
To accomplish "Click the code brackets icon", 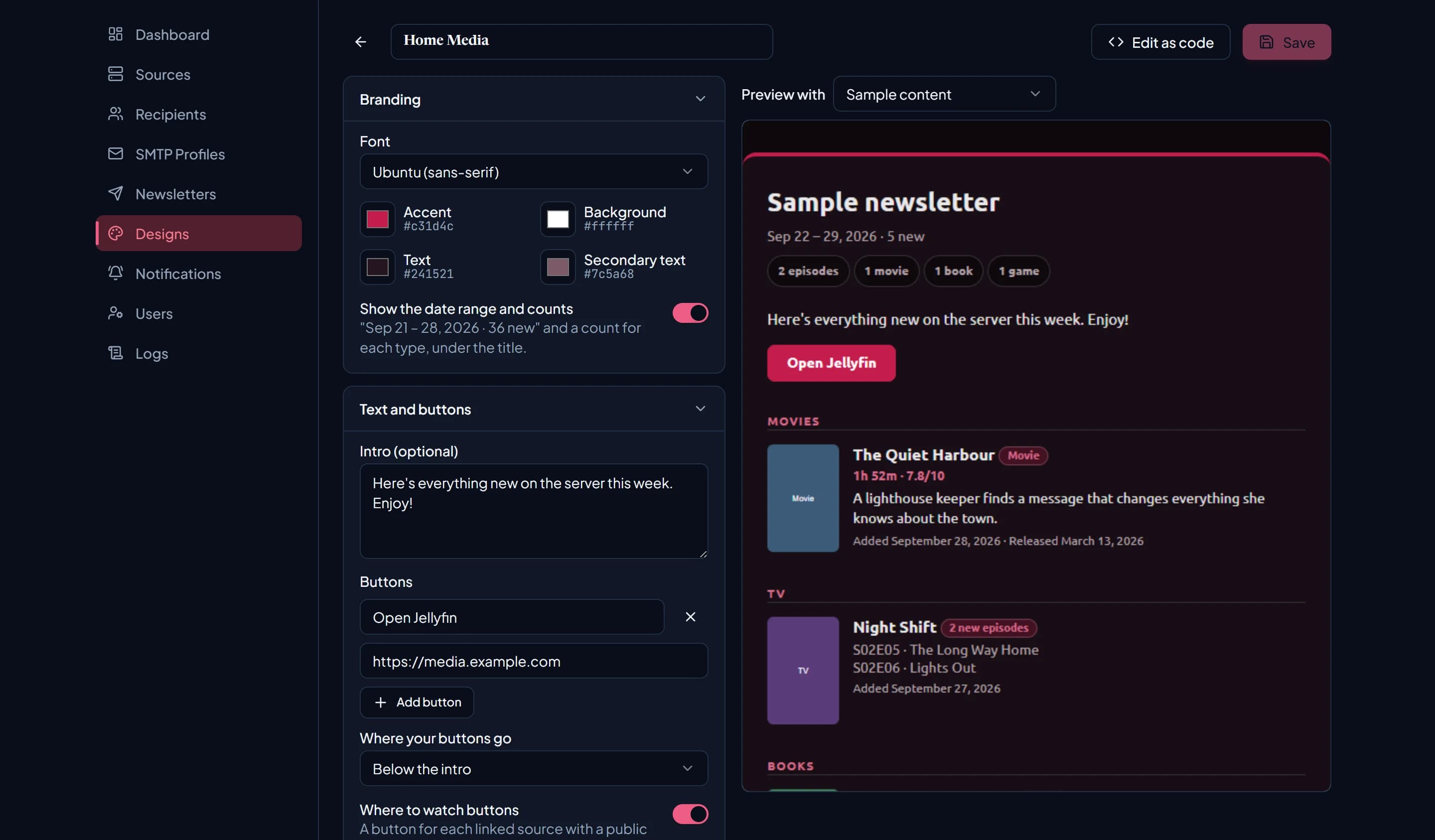I will coord(1116,42).
